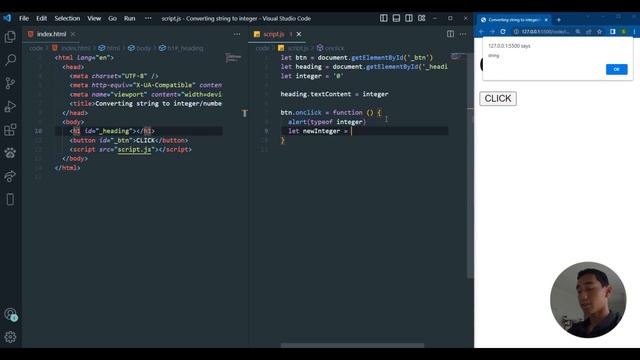Open the Customize Layout icon
Viewport: 640px width, 360px height.
(422, 18)
